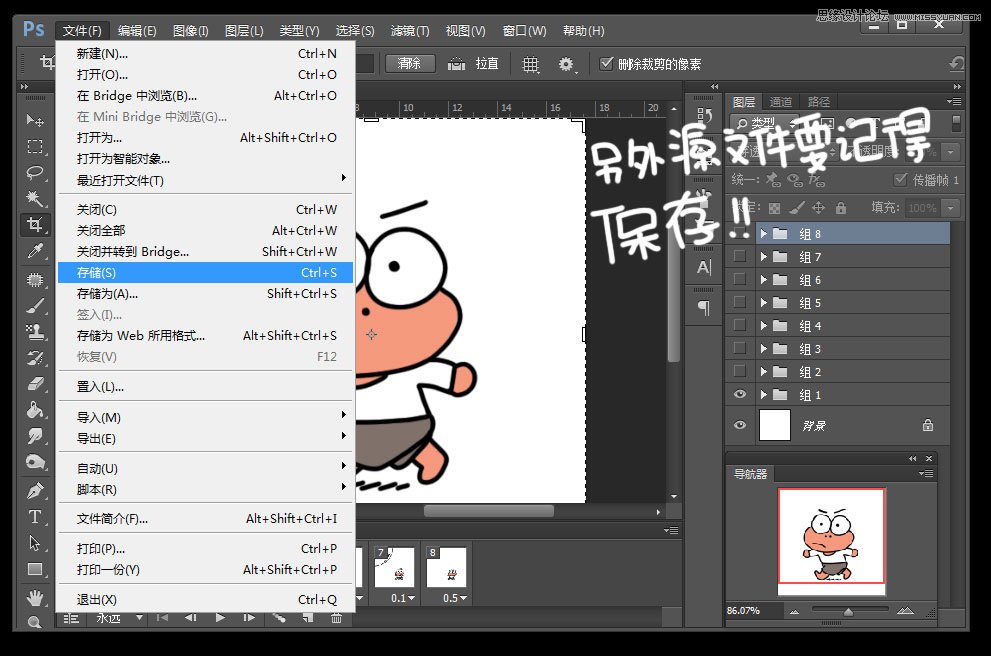This screenshot has height=656, width=991.
Task: Open 最近打开文件 submenu
Action: coord(205,180)
